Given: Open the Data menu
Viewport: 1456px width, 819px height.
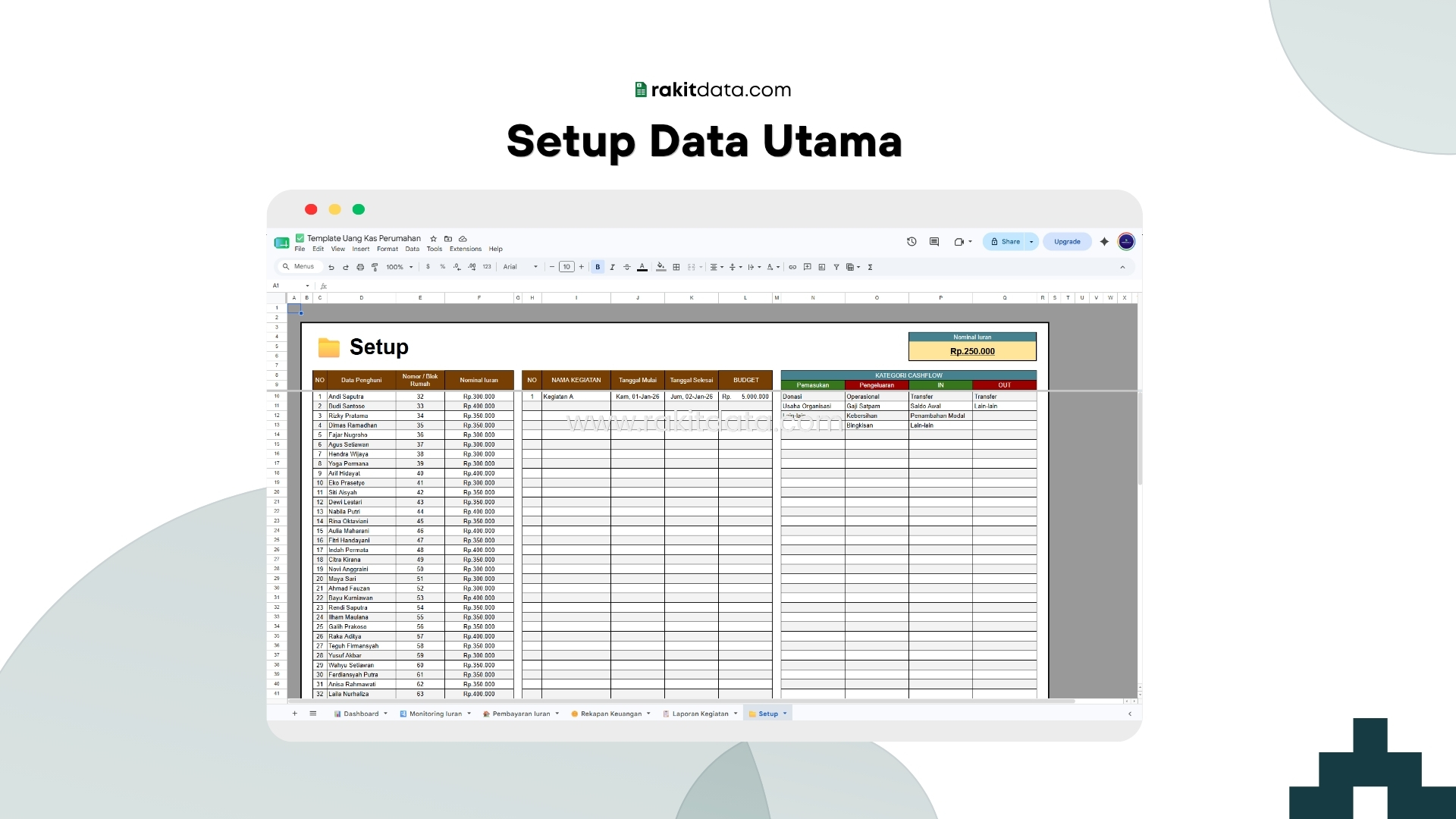Looking at the screenshot, I should click(x=412, y=249).
